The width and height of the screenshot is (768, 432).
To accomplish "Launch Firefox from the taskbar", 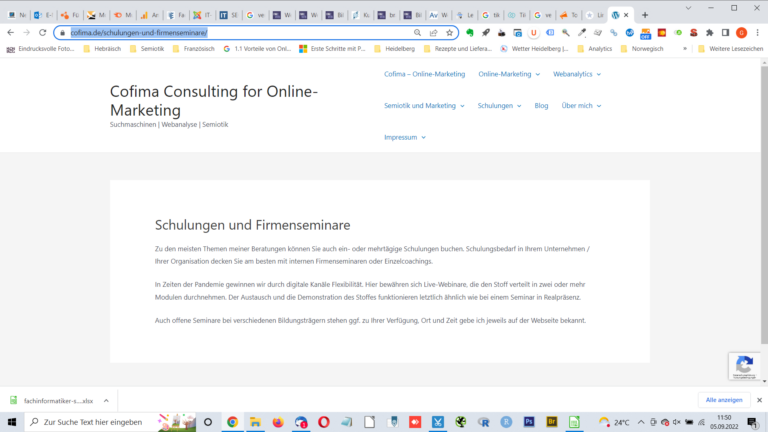I will (278, 423).
